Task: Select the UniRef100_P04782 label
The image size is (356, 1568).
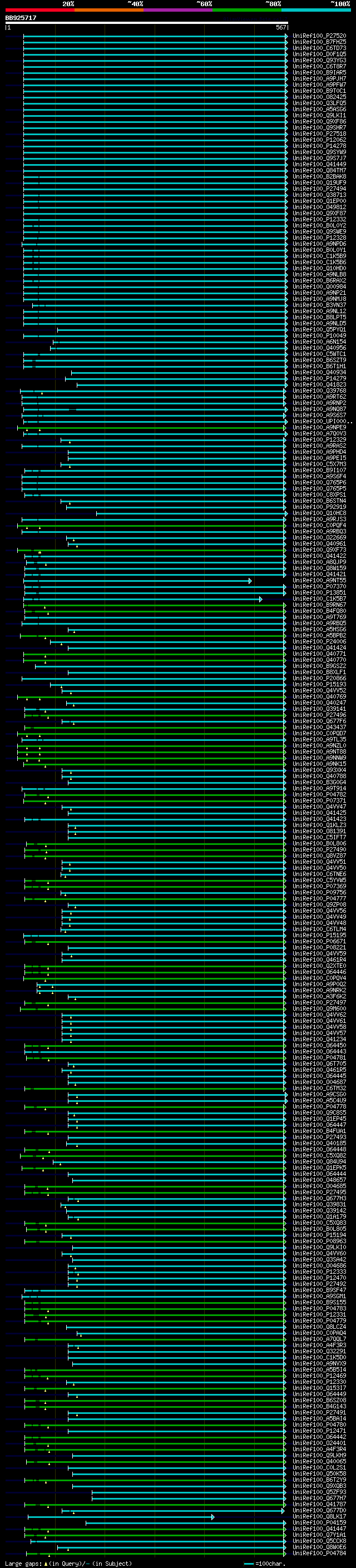Action: point(319,794)
